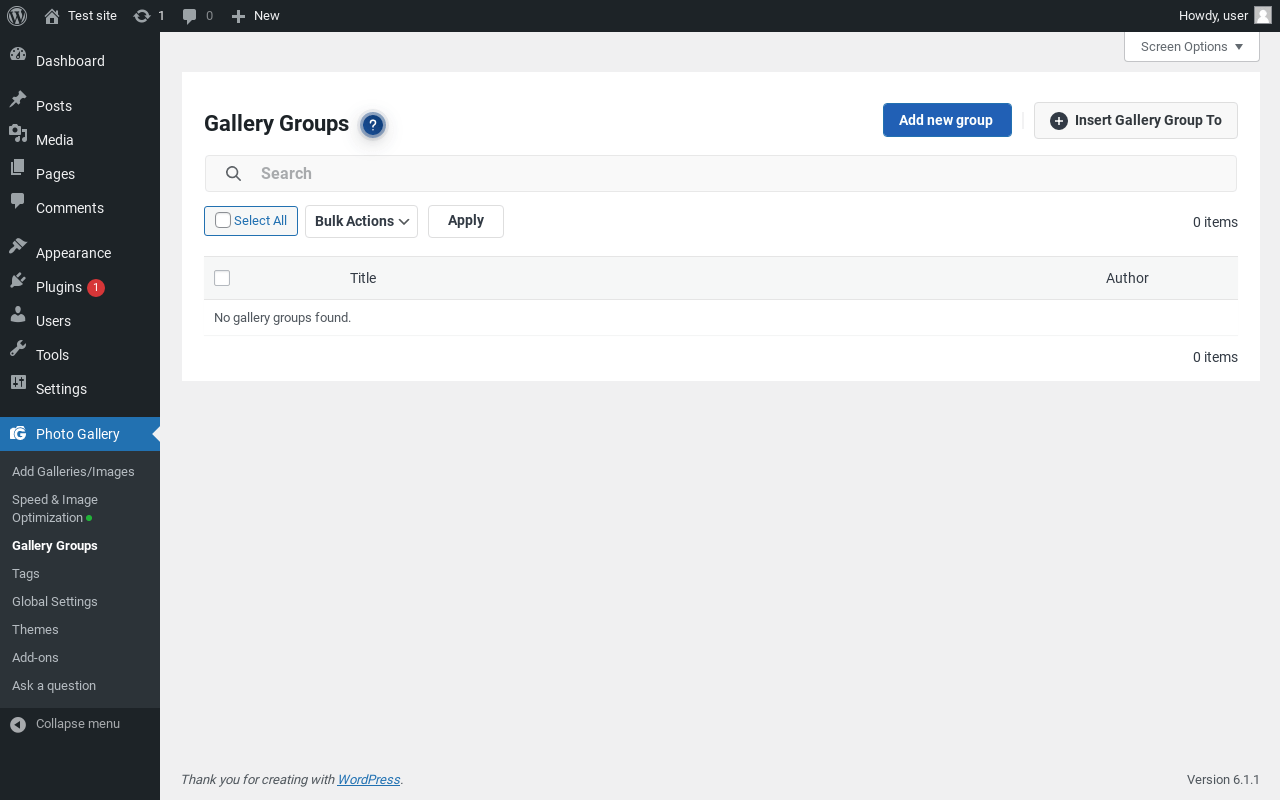Open the updates icon in admin bar
Image resolution: width=1280 pixels, height=800 pixels.
point(142,16)
